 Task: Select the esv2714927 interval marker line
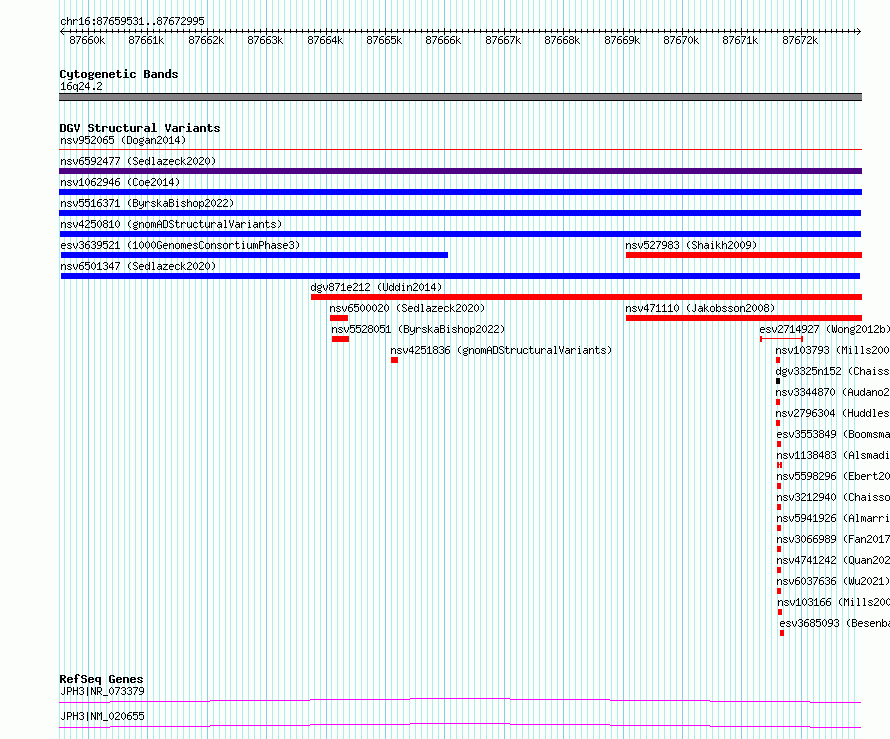point(781,339)
